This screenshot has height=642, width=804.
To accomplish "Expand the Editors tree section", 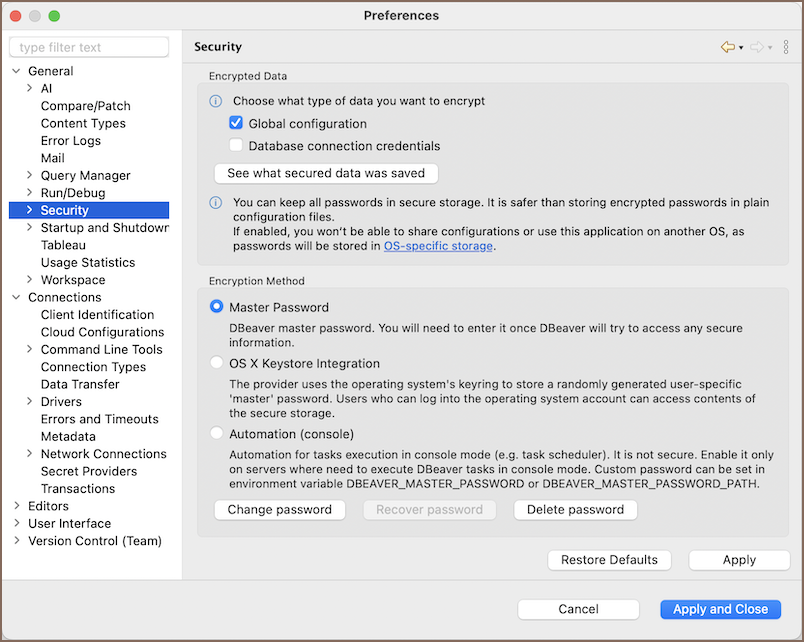I will (x=17, y=506).
